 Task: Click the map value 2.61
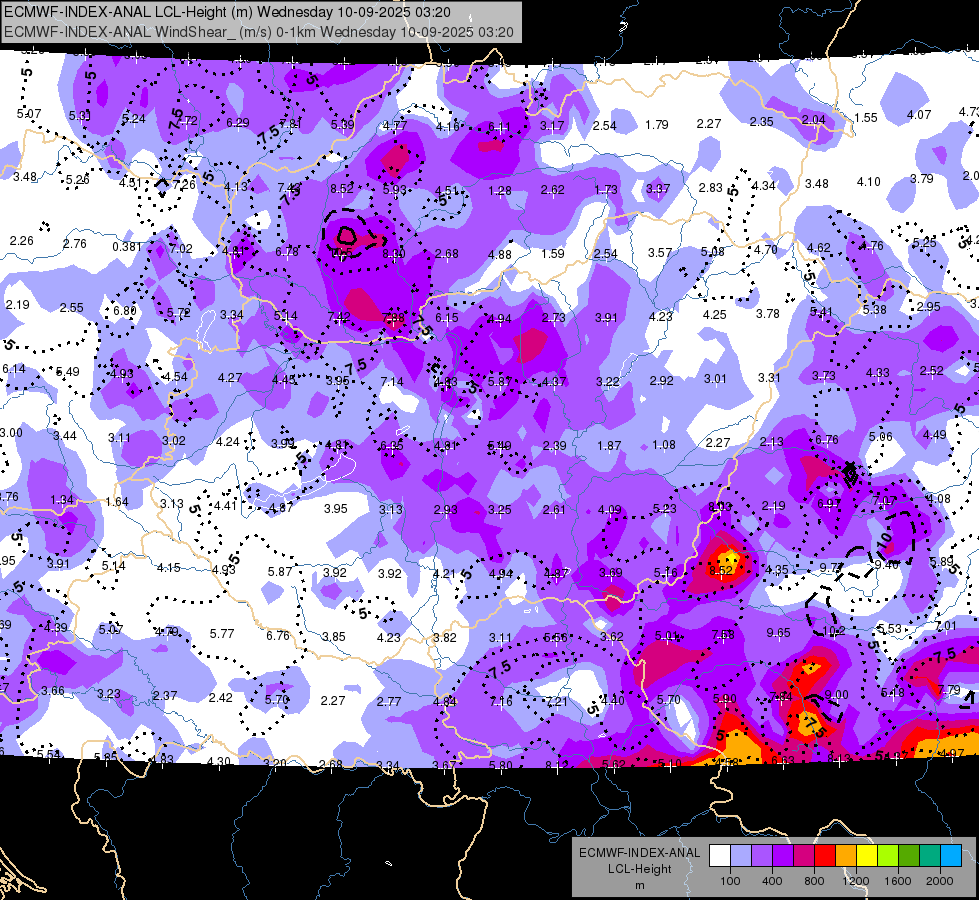coord(554,510)
